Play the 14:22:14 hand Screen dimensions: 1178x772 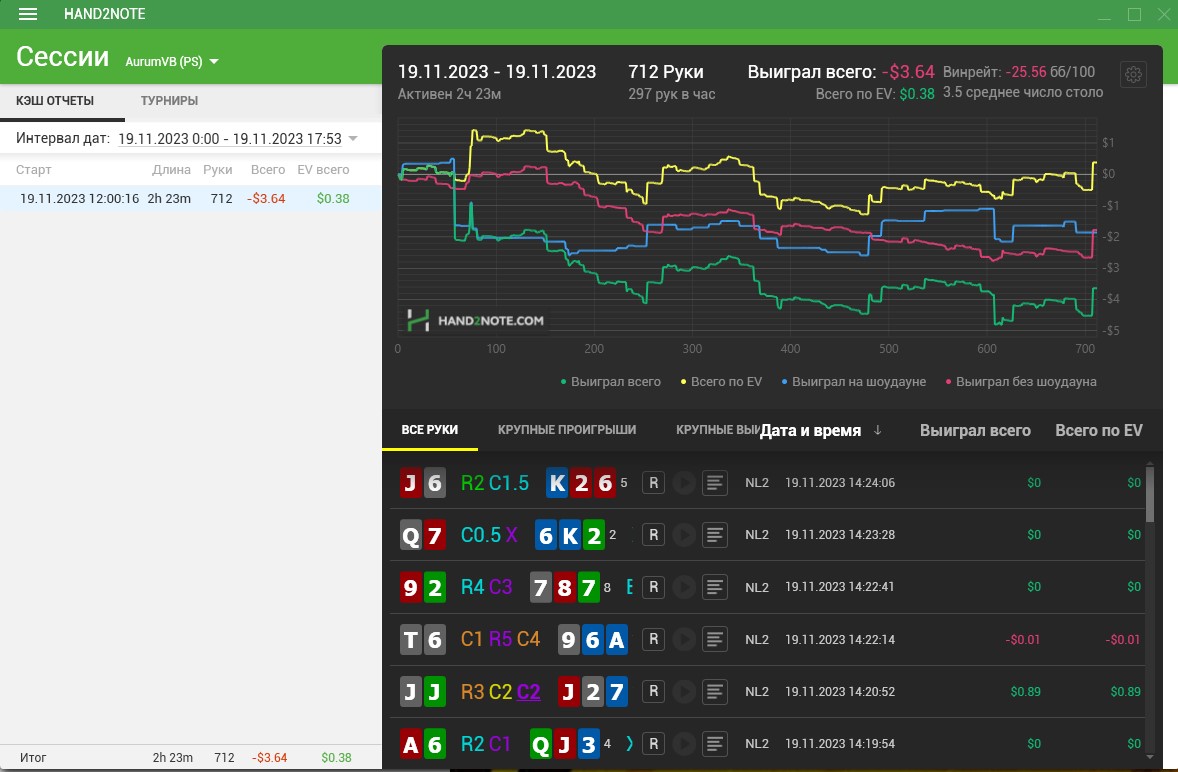click(684, 639)
